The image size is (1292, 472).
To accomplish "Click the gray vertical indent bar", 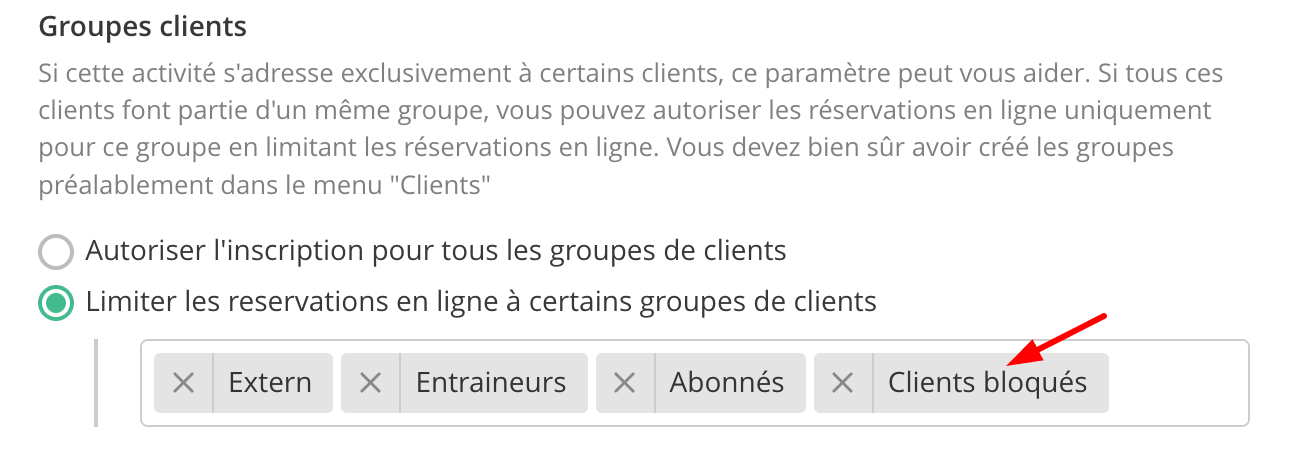I will [96, 383].
